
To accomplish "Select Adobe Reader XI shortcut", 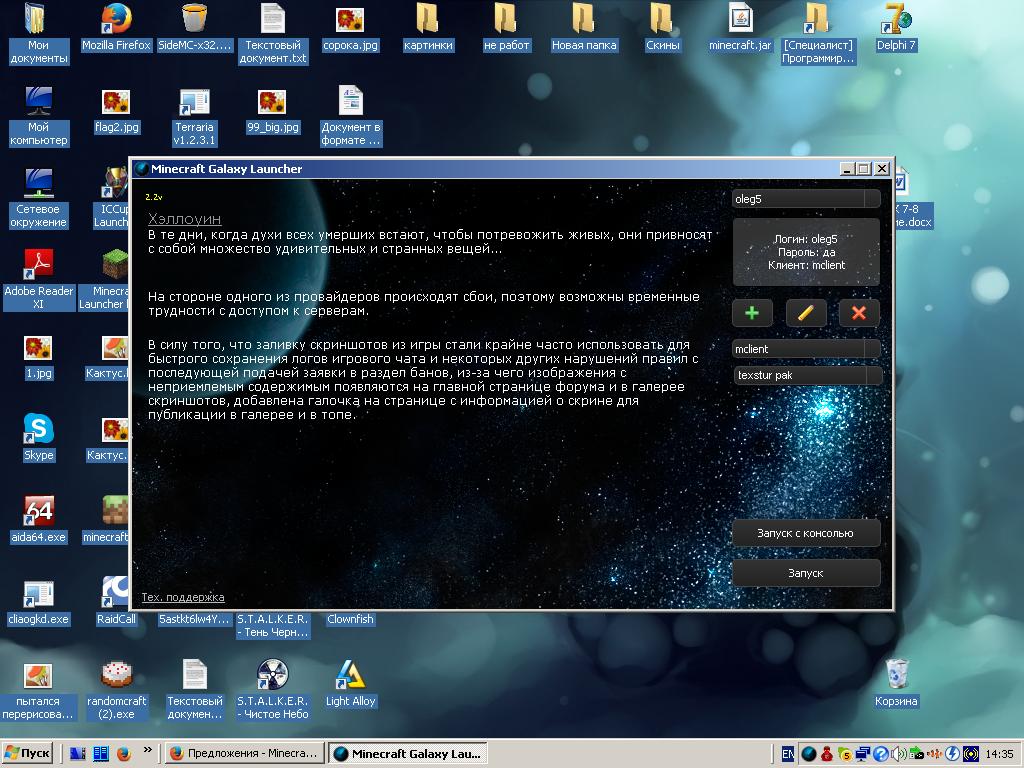I will [x=38, y=280].
